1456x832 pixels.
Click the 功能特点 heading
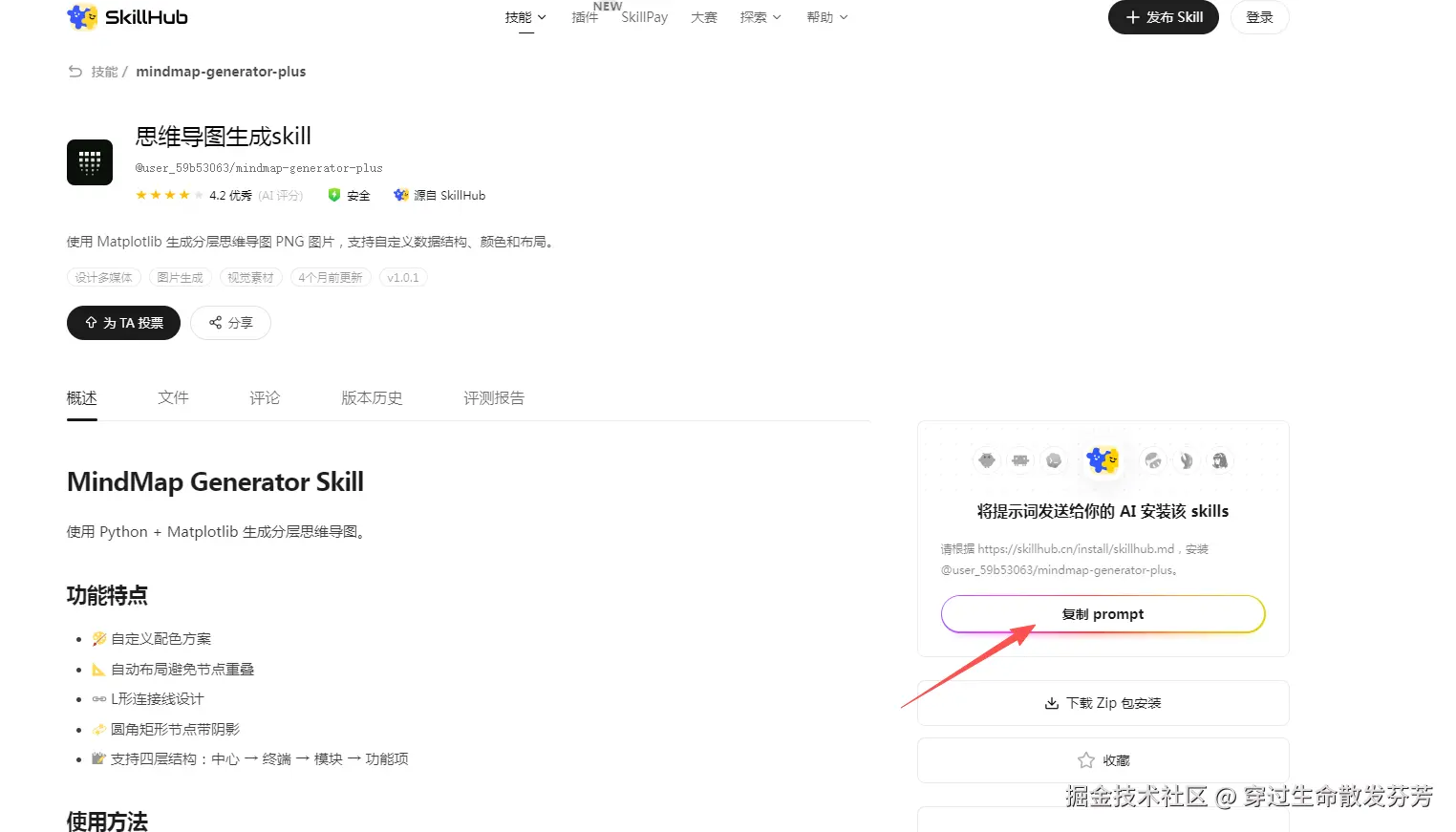click(107, 596)
